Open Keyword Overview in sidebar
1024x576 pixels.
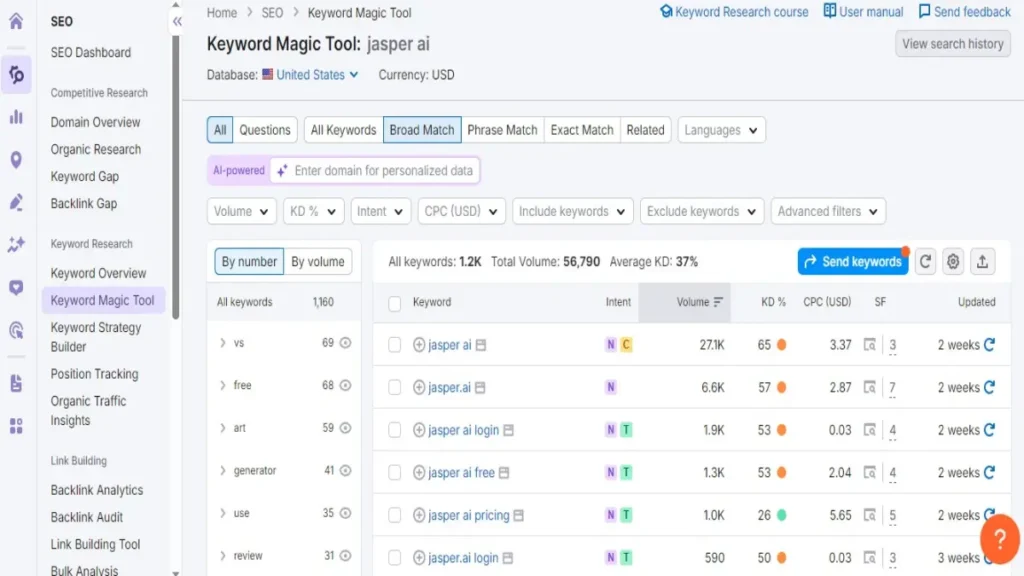(x=99, y=273)
